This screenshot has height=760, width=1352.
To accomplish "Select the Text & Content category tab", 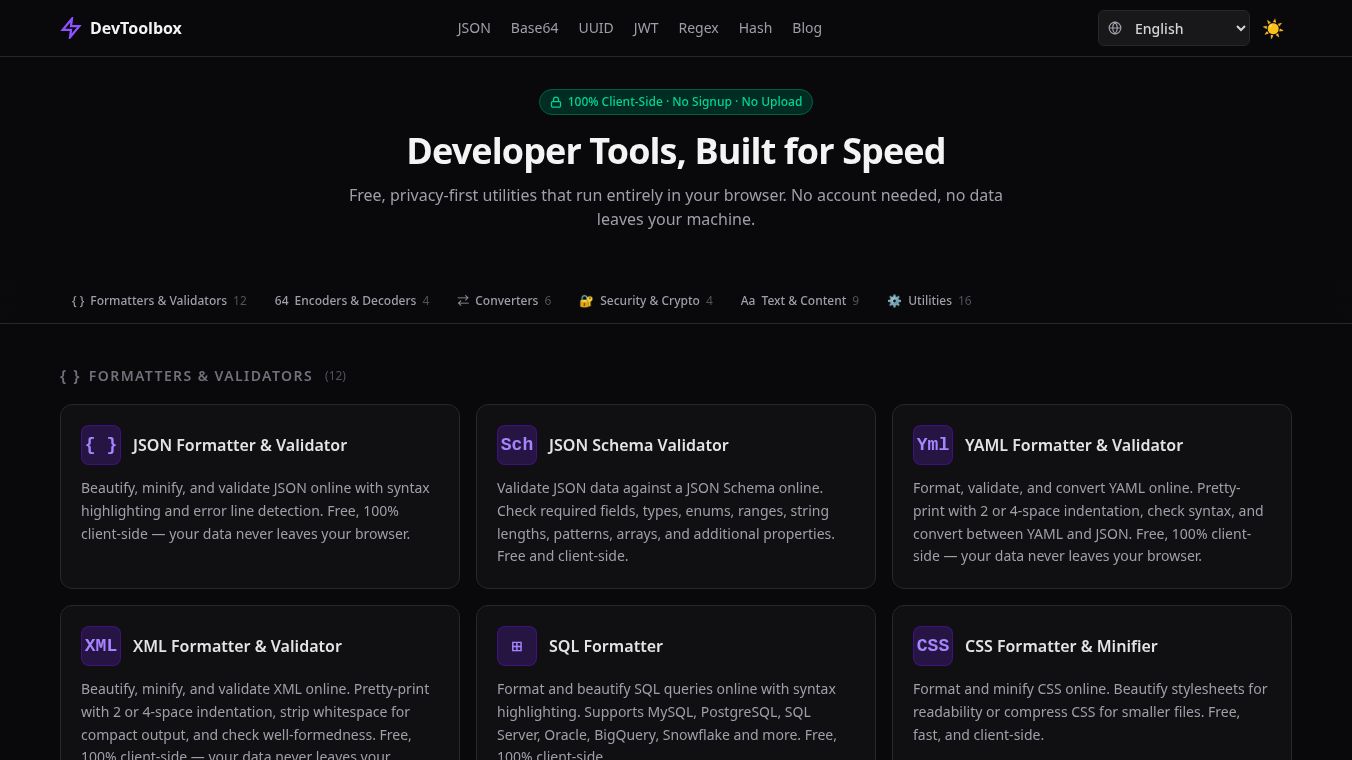I will [799, 301].
